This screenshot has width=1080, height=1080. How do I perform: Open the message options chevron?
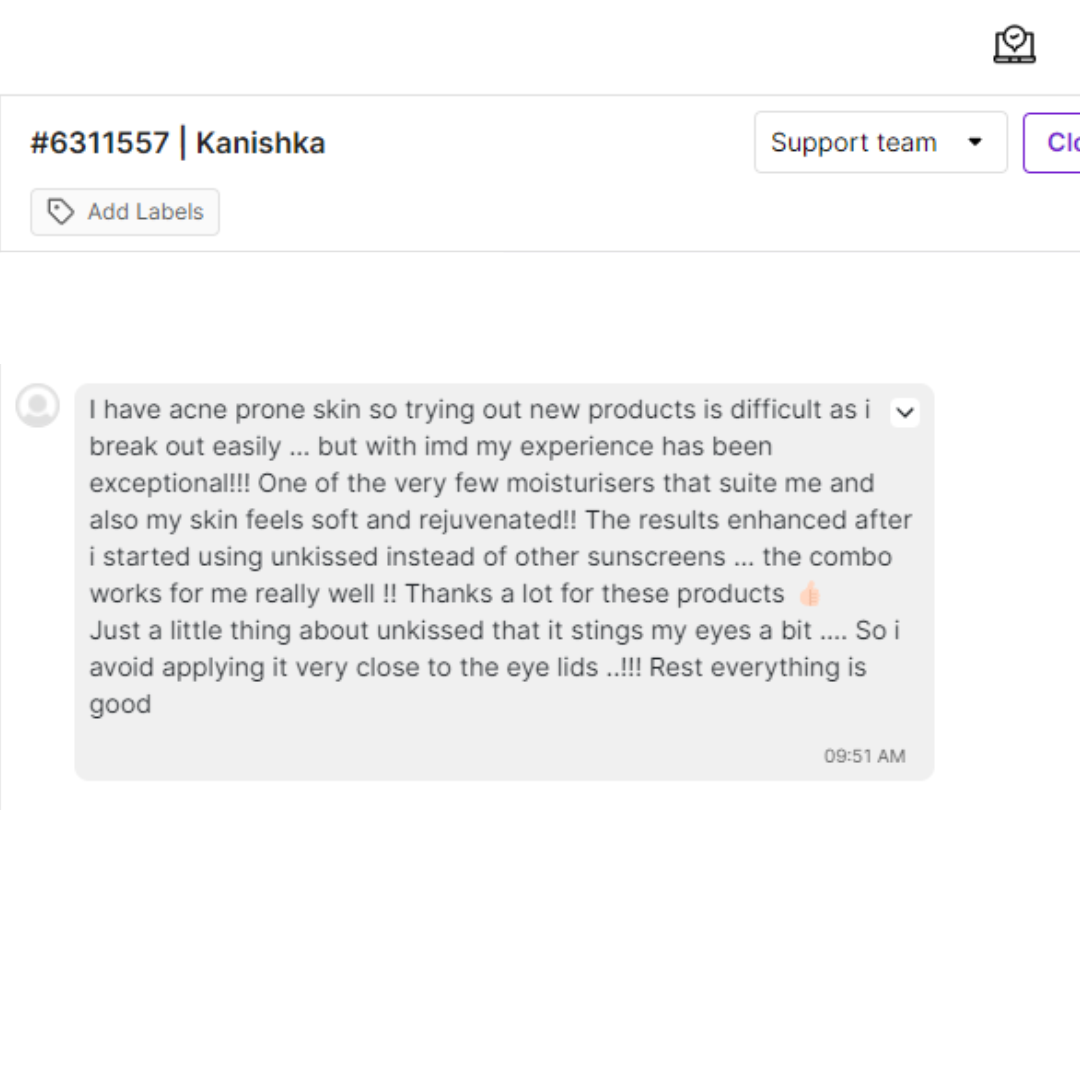tap(904, 412)
